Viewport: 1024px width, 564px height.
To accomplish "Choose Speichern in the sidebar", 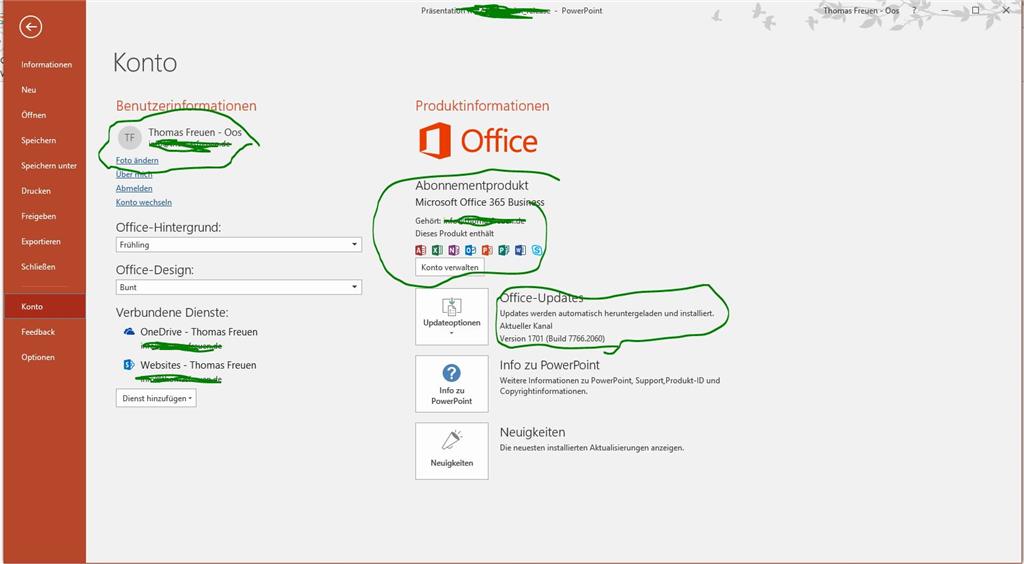I will (39, 140).
